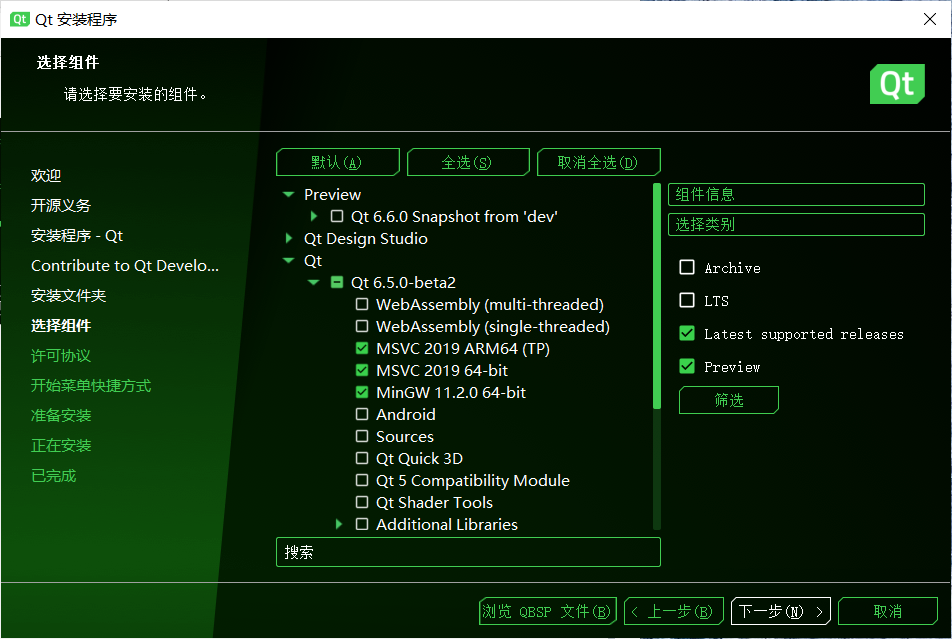Select the Qt 6.5.0-beta2 tree row
952x639 pixels.
pos(403,282)
